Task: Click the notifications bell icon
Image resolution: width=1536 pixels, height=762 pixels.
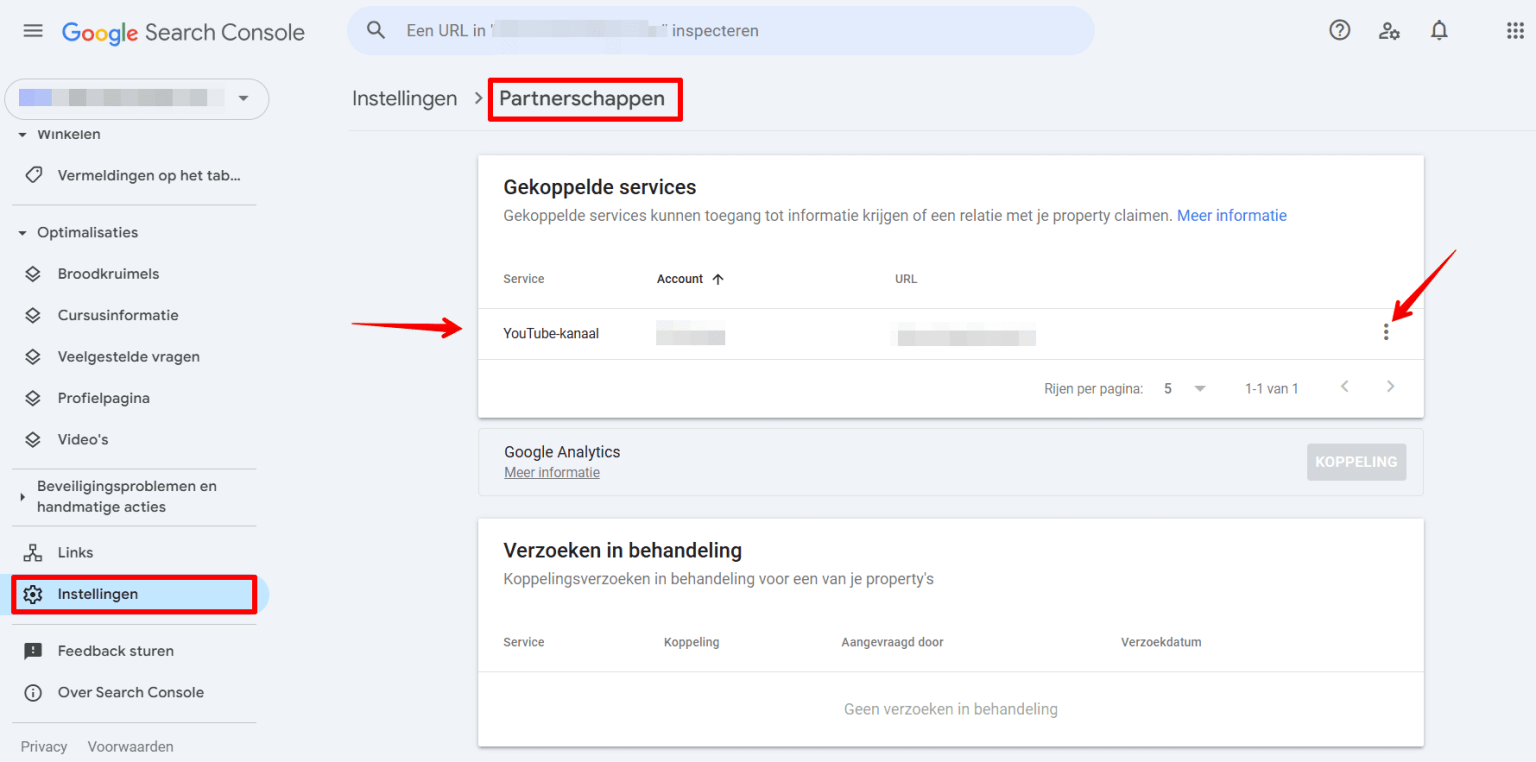Action: coord(1438,30)
